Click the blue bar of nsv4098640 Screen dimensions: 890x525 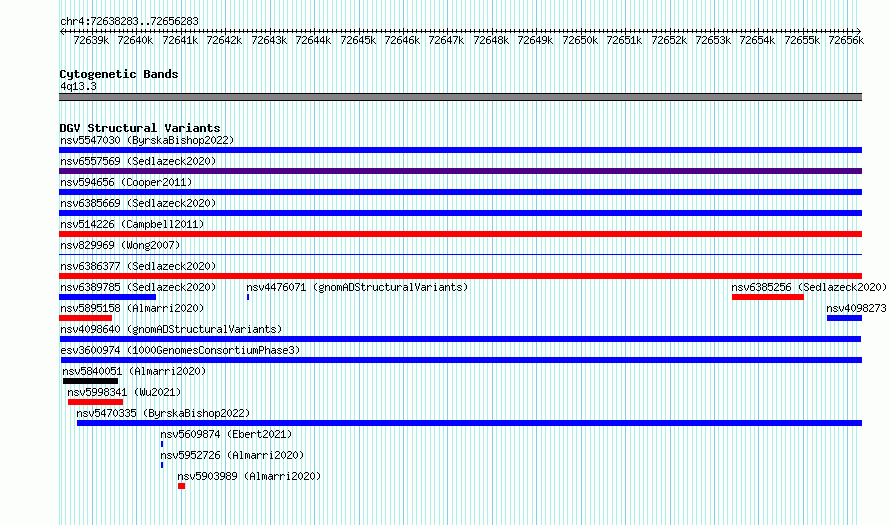tap(460, 339)
